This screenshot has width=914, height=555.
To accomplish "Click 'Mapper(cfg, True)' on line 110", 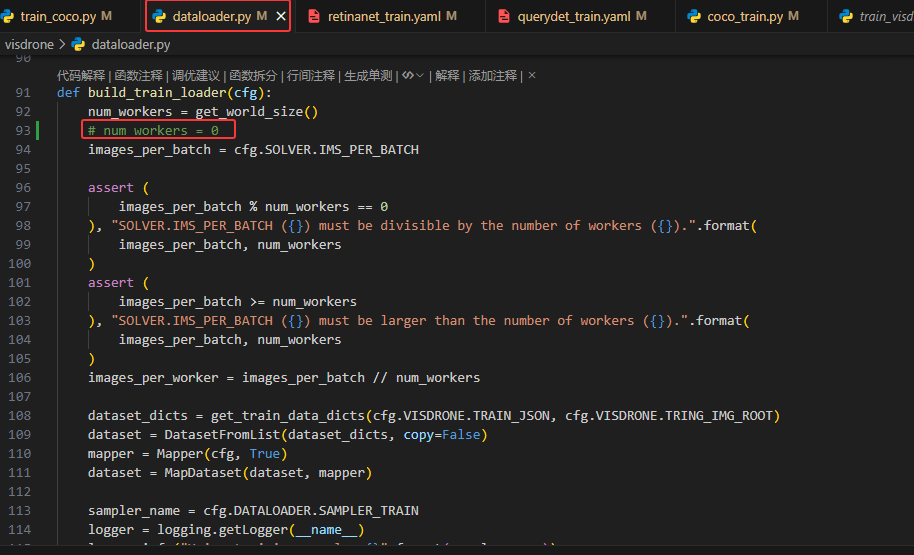I will coord(222,454).
